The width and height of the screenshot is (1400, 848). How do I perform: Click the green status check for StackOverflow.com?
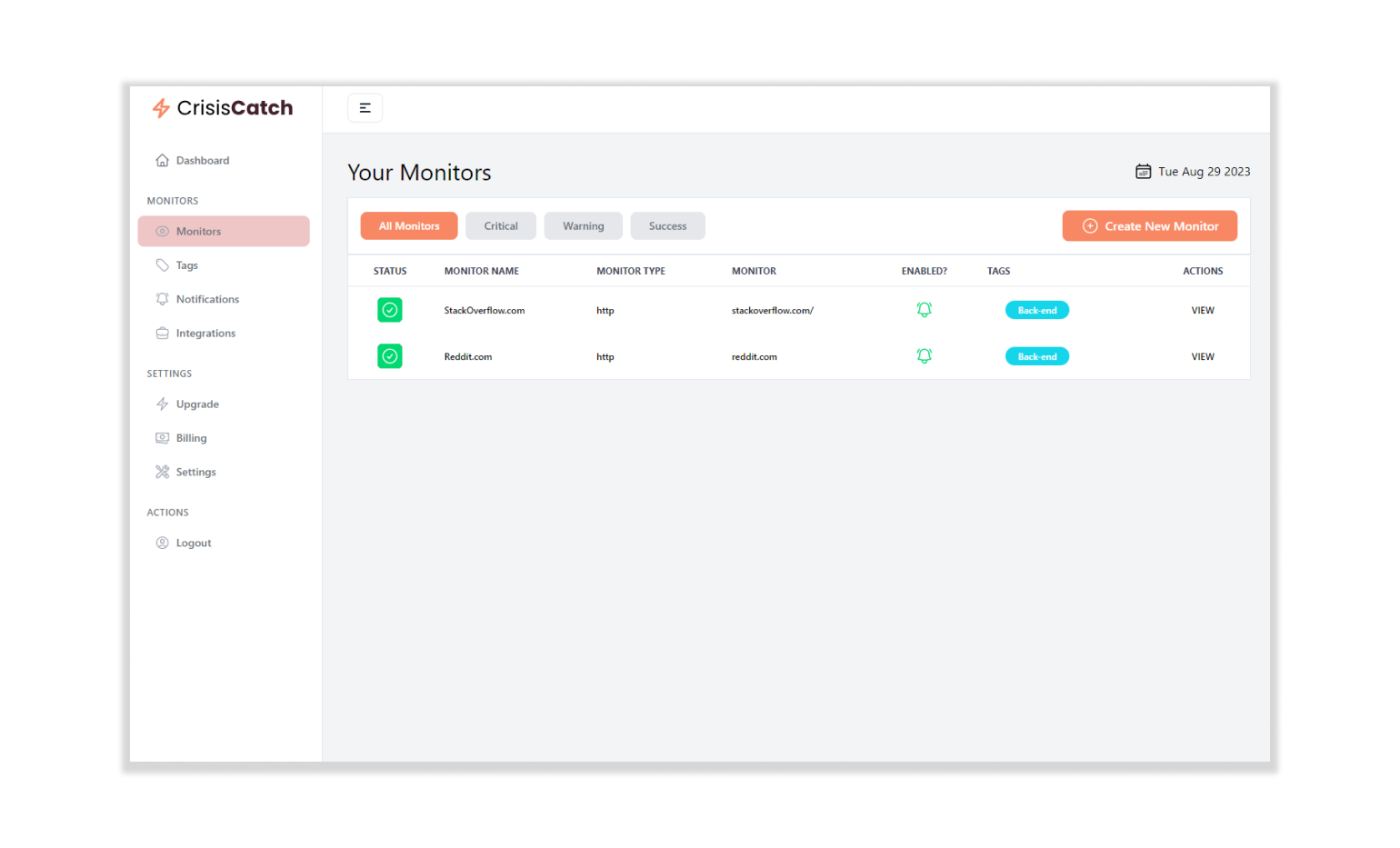click(x=390, y=310)
